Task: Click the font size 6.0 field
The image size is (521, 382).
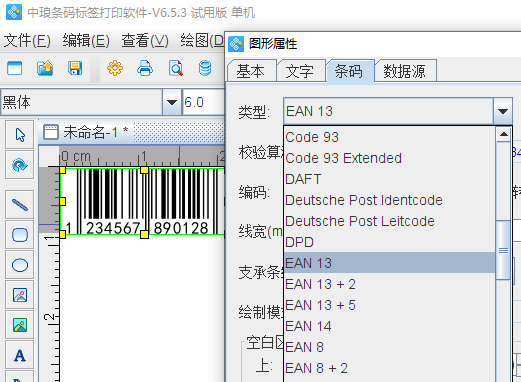Action: coord(203,102)
